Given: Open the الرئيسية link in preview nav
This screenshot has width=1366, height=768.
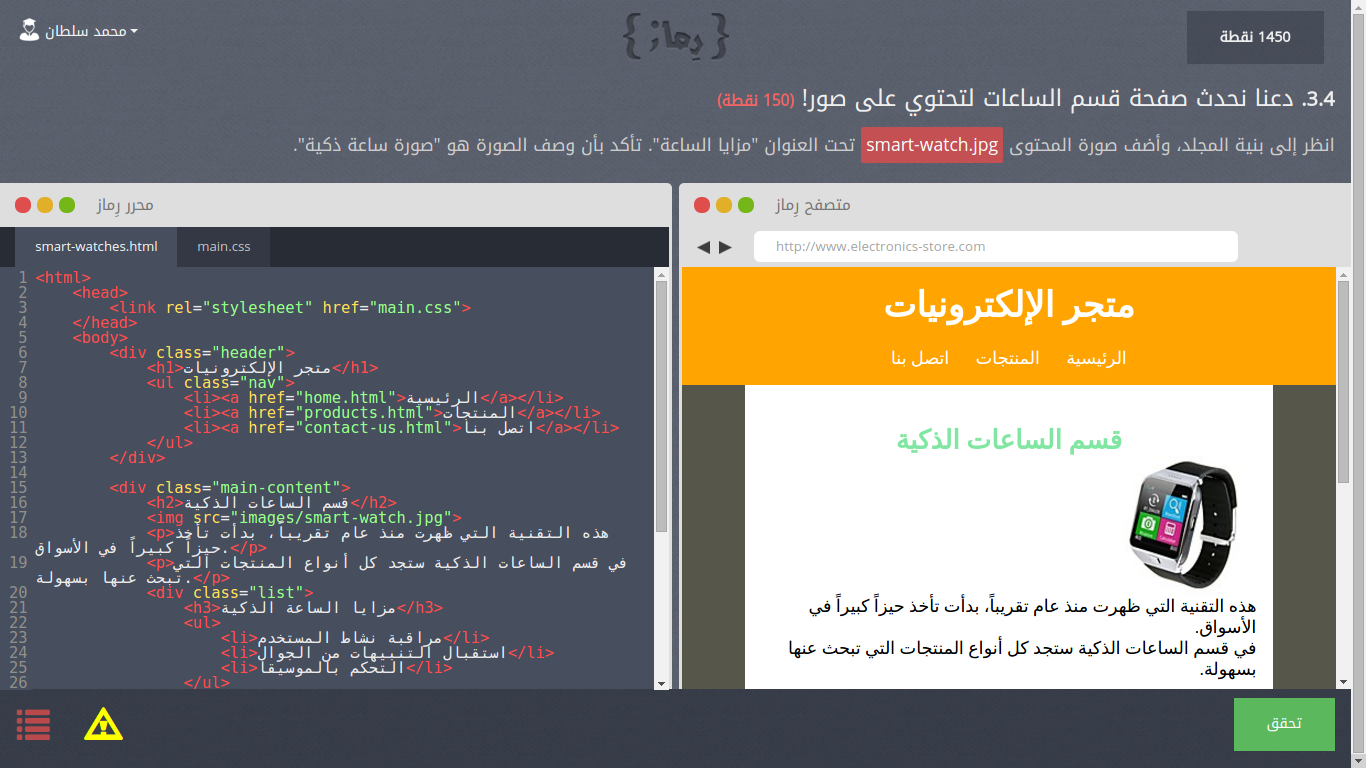Looking at the screenshot, I should point(1096,358).
